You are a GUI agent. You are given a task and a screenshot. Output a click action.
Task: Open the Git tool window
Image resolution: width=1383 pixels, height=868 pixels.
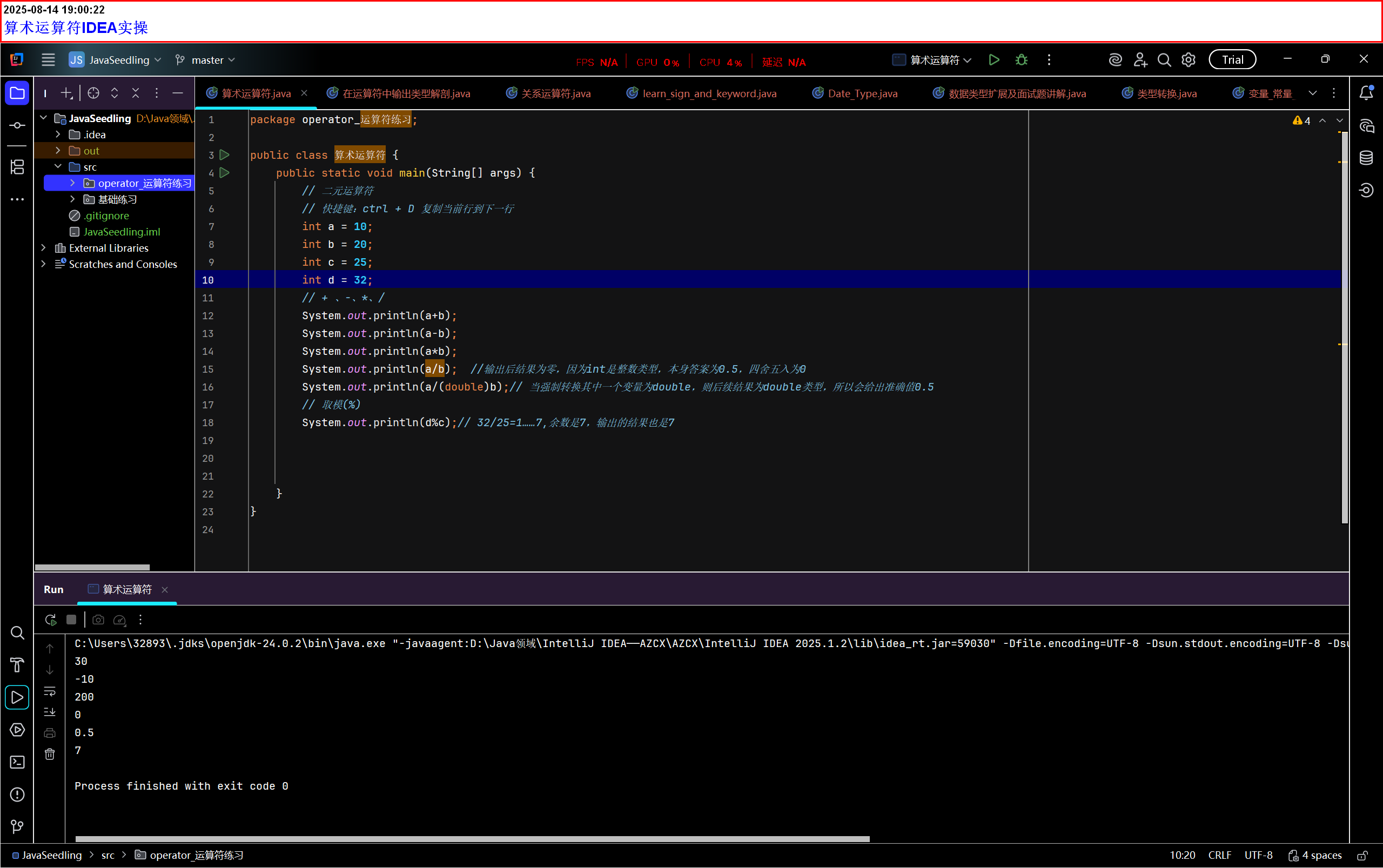point(17,826)
